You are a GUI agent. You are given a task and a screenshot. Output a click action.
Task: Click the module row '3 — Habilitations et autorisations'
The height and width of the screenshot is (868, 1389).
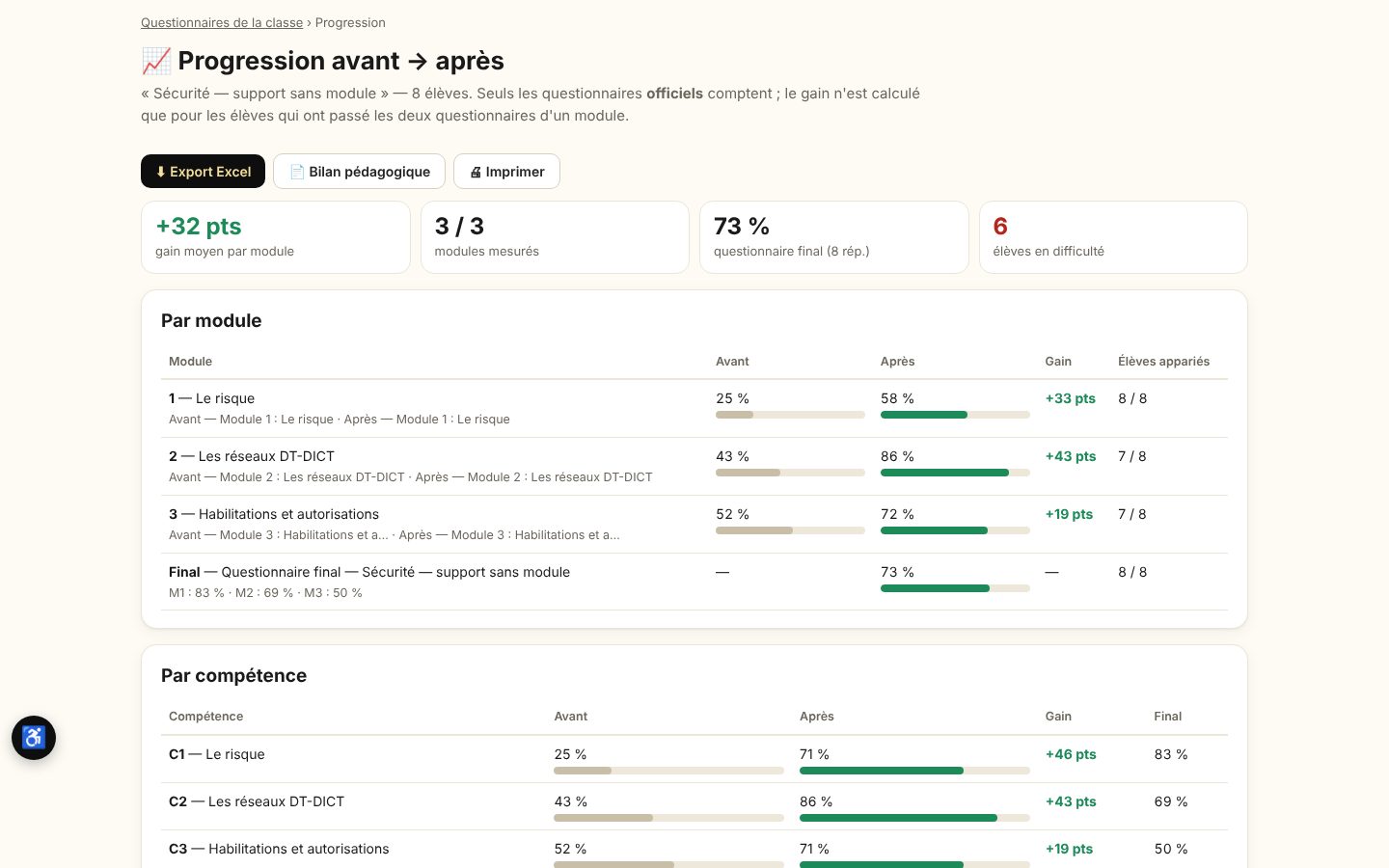click(x=694, y=524)
